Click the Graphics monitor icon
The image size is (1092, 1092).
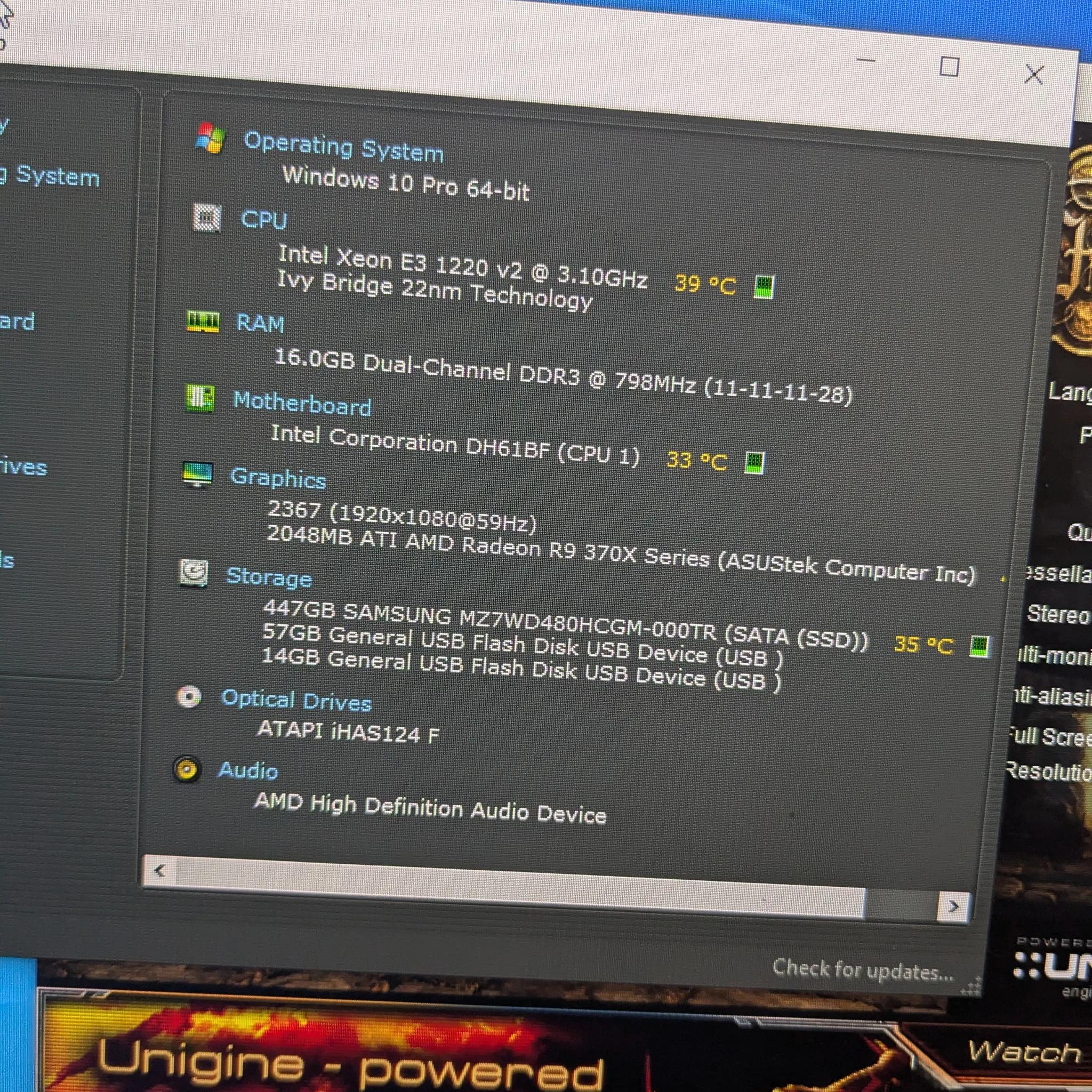tap(197, 475)
